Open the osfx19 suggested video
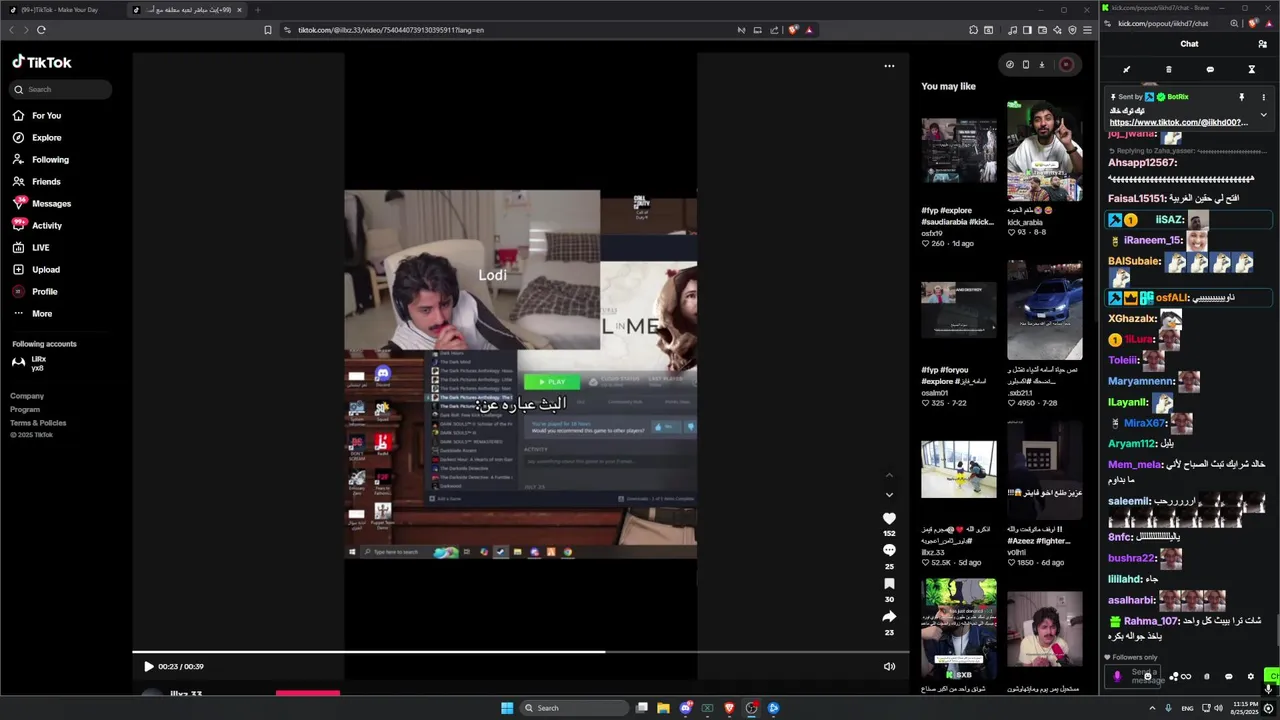 tap(959, 150)
